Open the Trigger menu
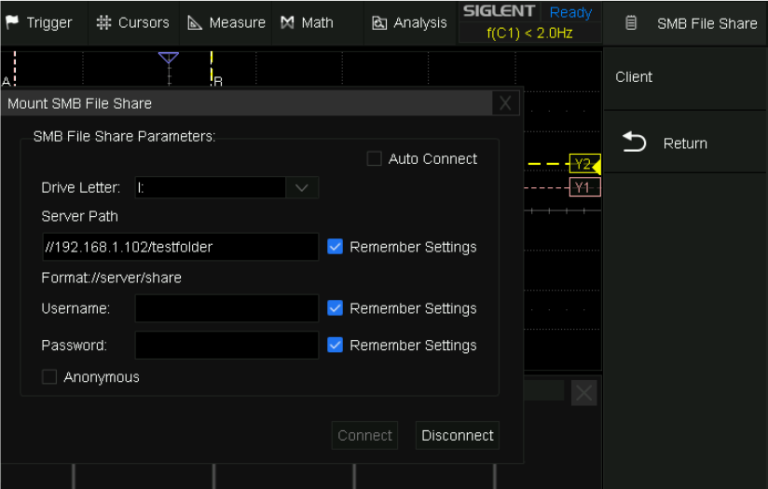This screenshot has width=768, height=489. pyautogui.click(x=39, y=22)
